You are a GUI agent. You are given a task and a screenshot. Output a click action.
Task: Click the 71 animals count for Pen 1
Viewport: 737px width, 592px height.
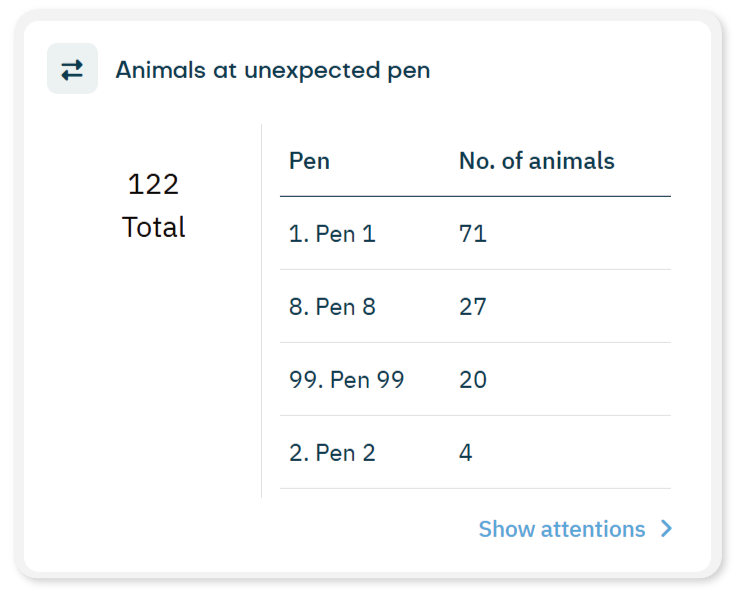pos(472,234)
